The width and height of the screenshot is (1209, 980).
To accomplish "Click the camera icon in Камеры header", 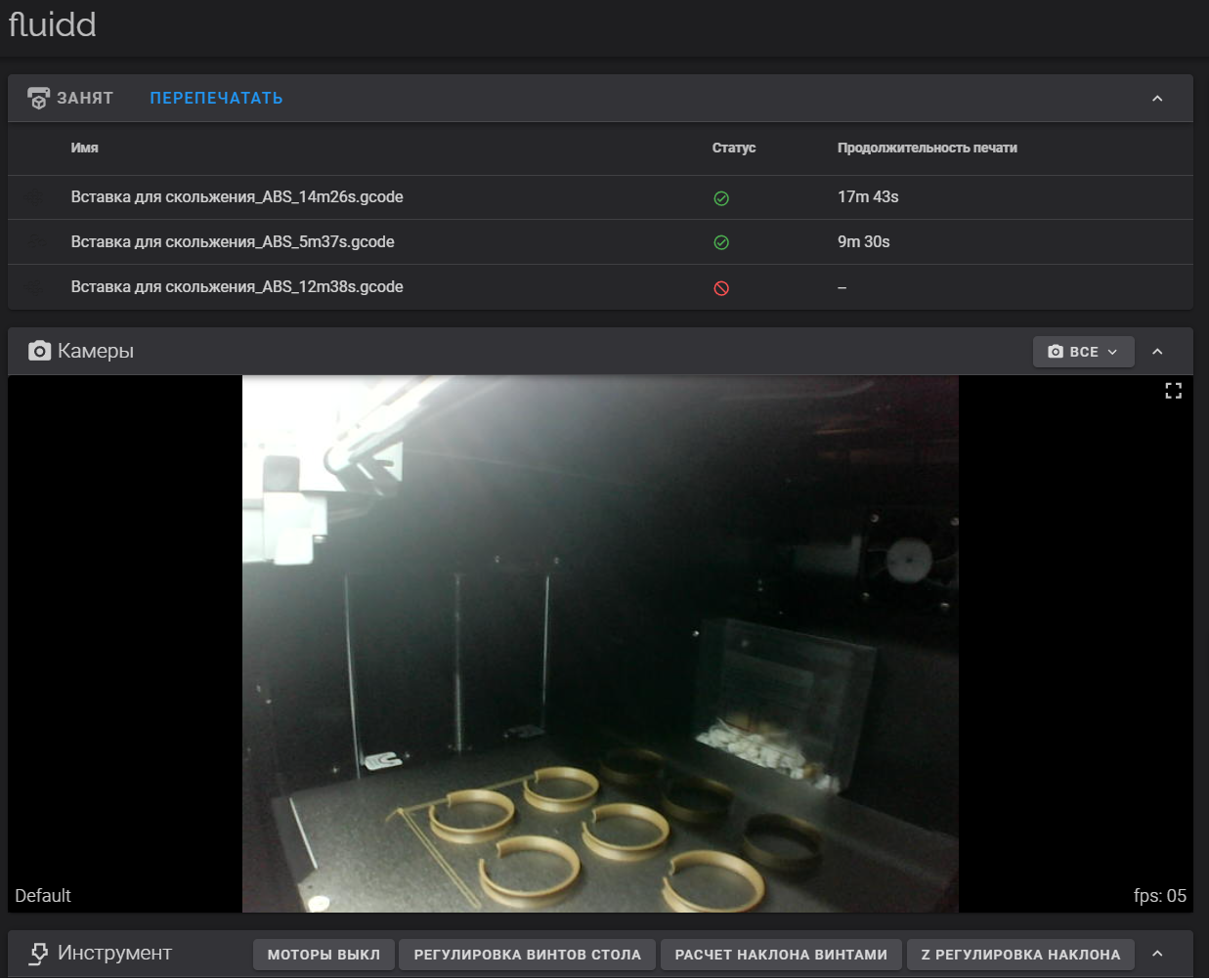I will 39,351.
